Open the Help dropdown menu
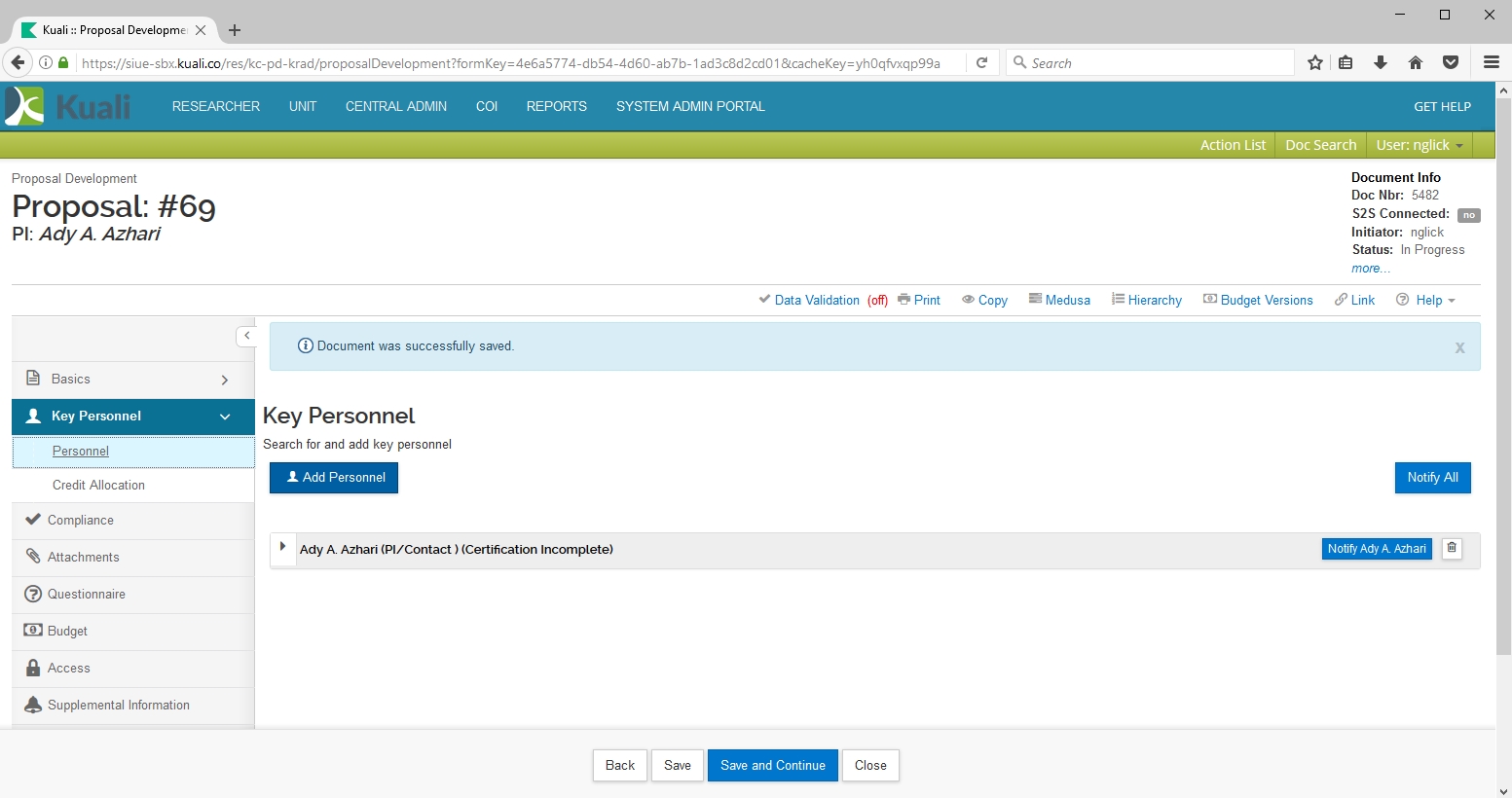The width and height of the screenshot is (1512, 798). point(1426,300)
